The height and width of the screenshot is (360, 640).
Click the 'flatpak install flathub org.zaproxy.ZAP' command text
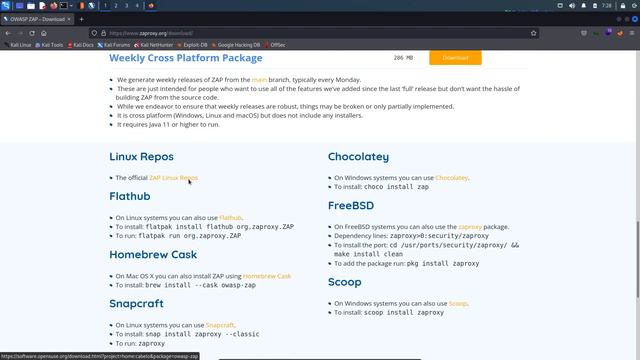(220, 227)
